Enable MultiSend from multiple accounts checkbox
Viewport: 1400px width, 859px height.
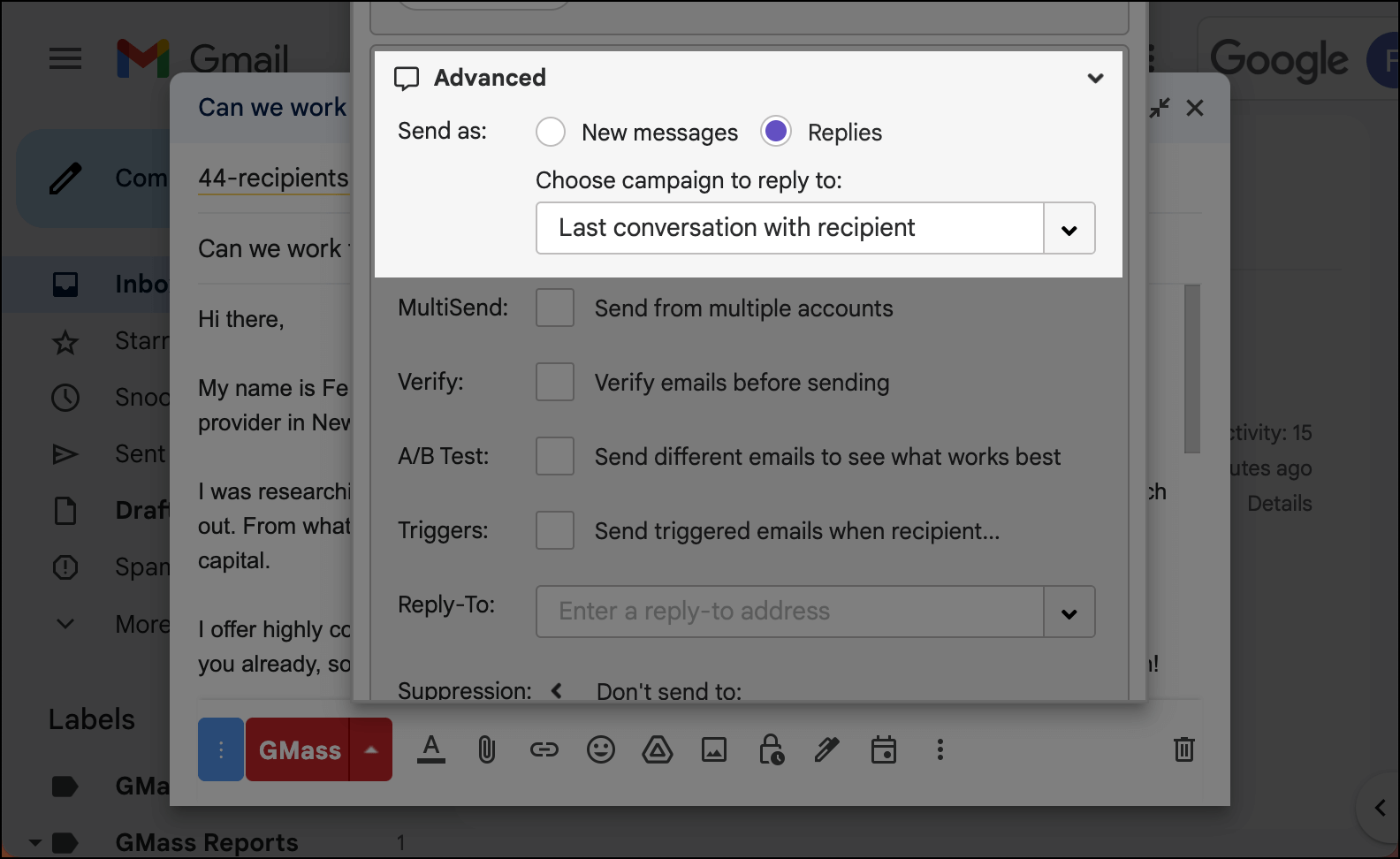[x=555, y=308]
